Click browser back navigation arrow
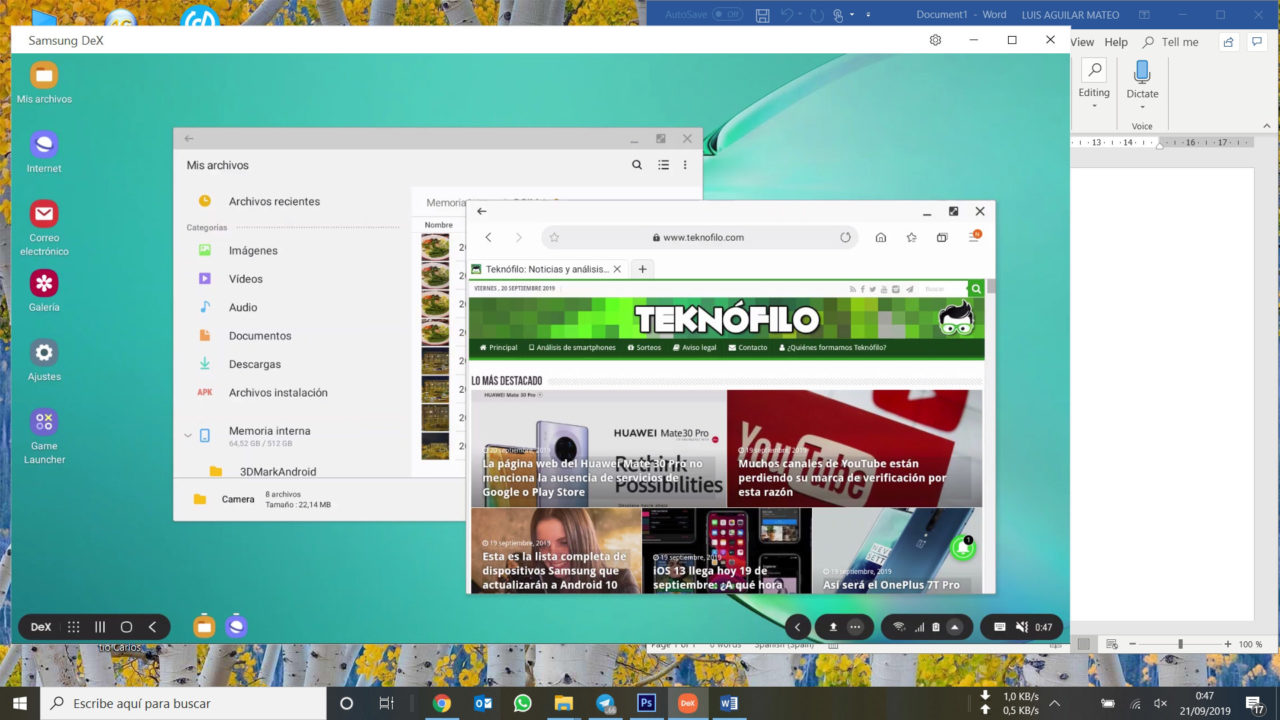Viewport: 1280px width, 720px height. 488,237
